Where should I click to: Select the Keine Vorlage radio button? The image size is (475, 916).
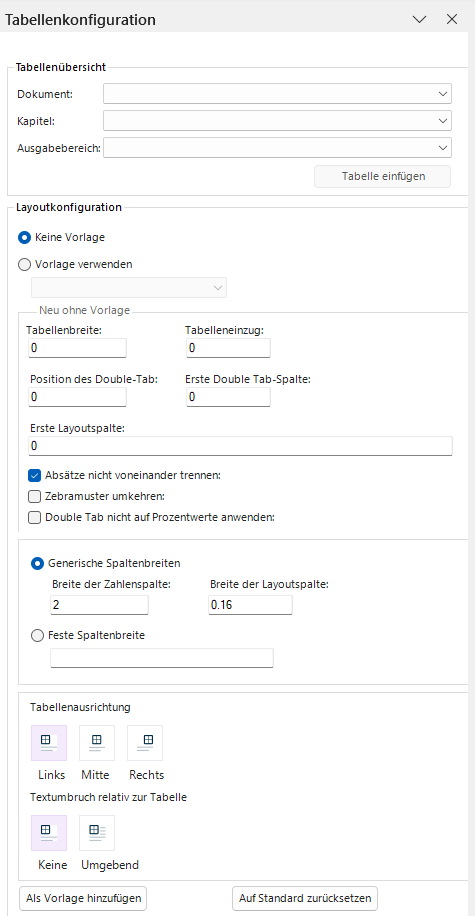[25, 238]
